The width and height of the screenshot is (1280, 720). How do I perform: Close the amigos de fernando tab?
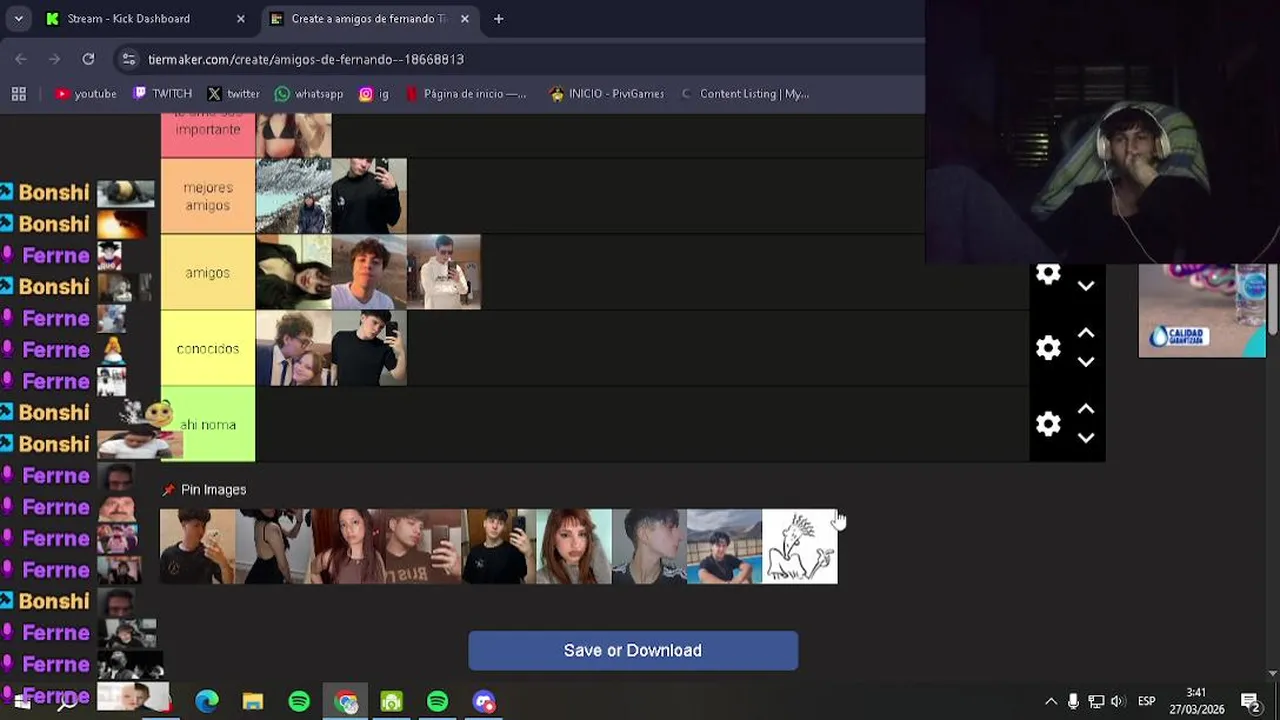pyautogui.click(x=464, y=18)
